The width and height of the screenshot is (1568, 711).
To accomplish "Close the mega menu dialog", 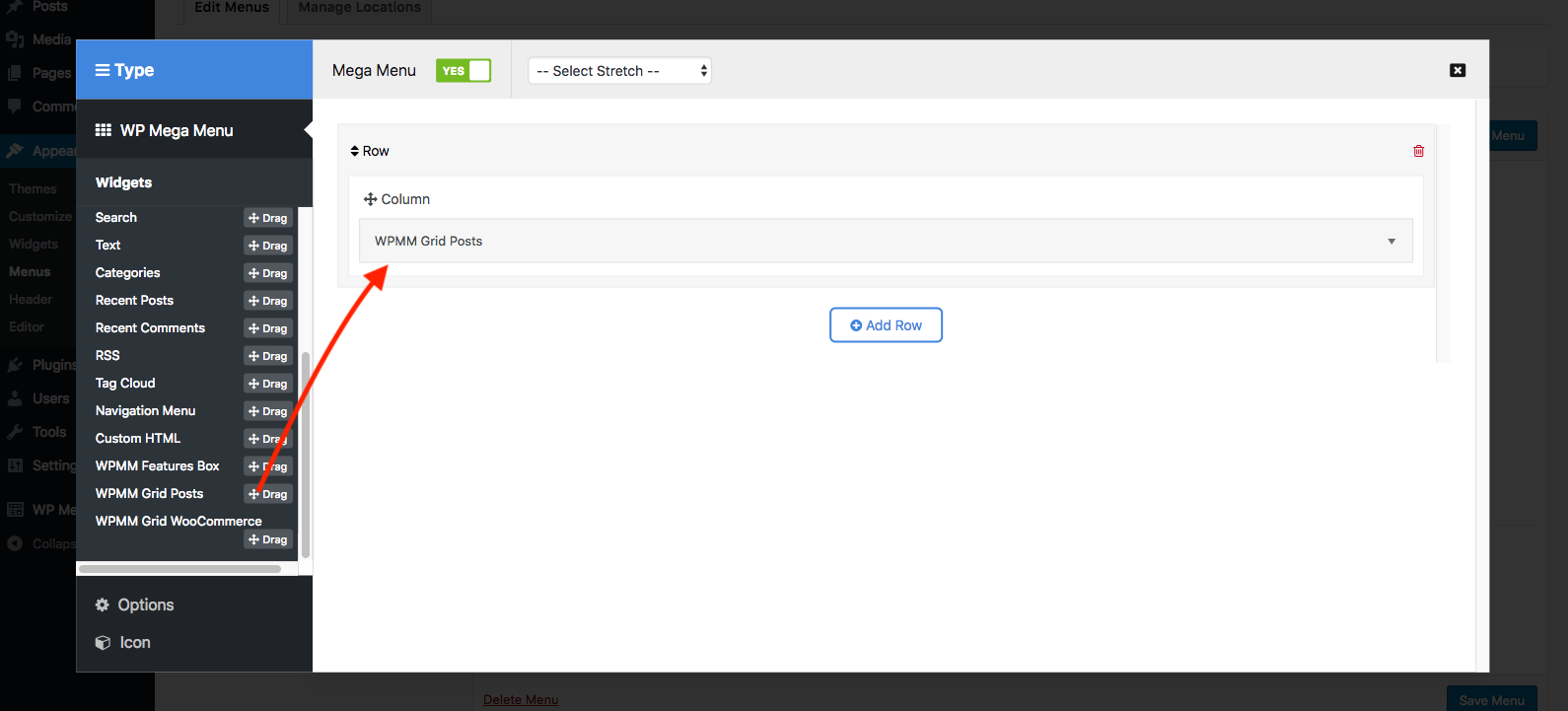I will (1458, 70).
